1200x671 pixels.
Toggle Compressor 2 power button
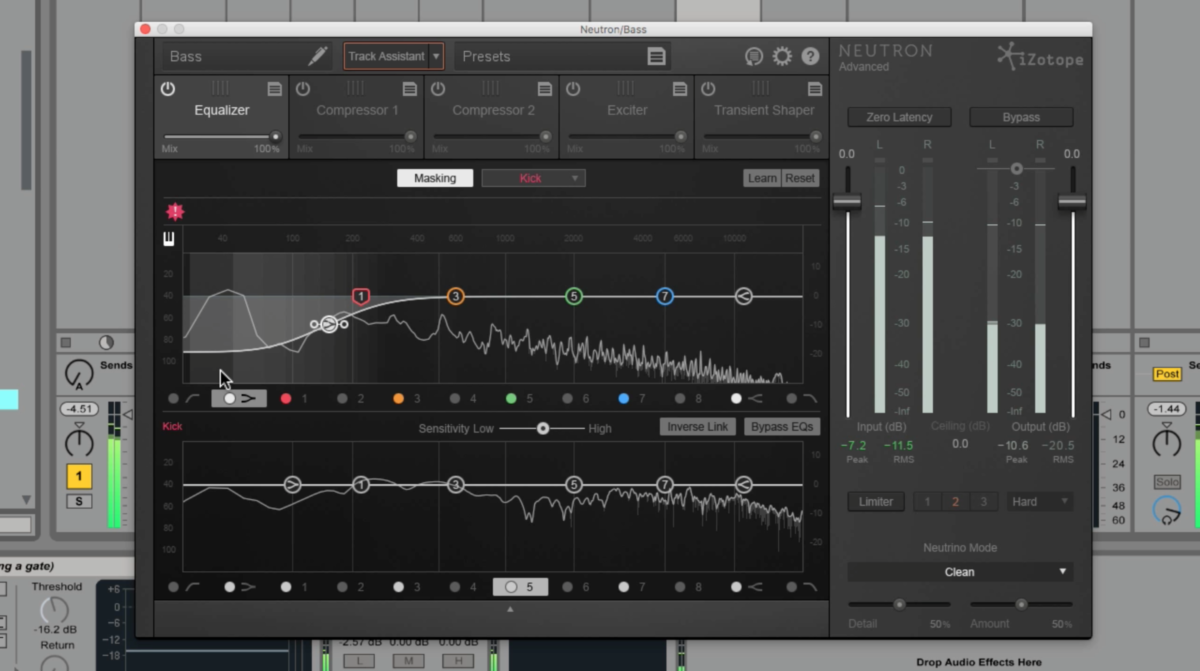(438, 89)
